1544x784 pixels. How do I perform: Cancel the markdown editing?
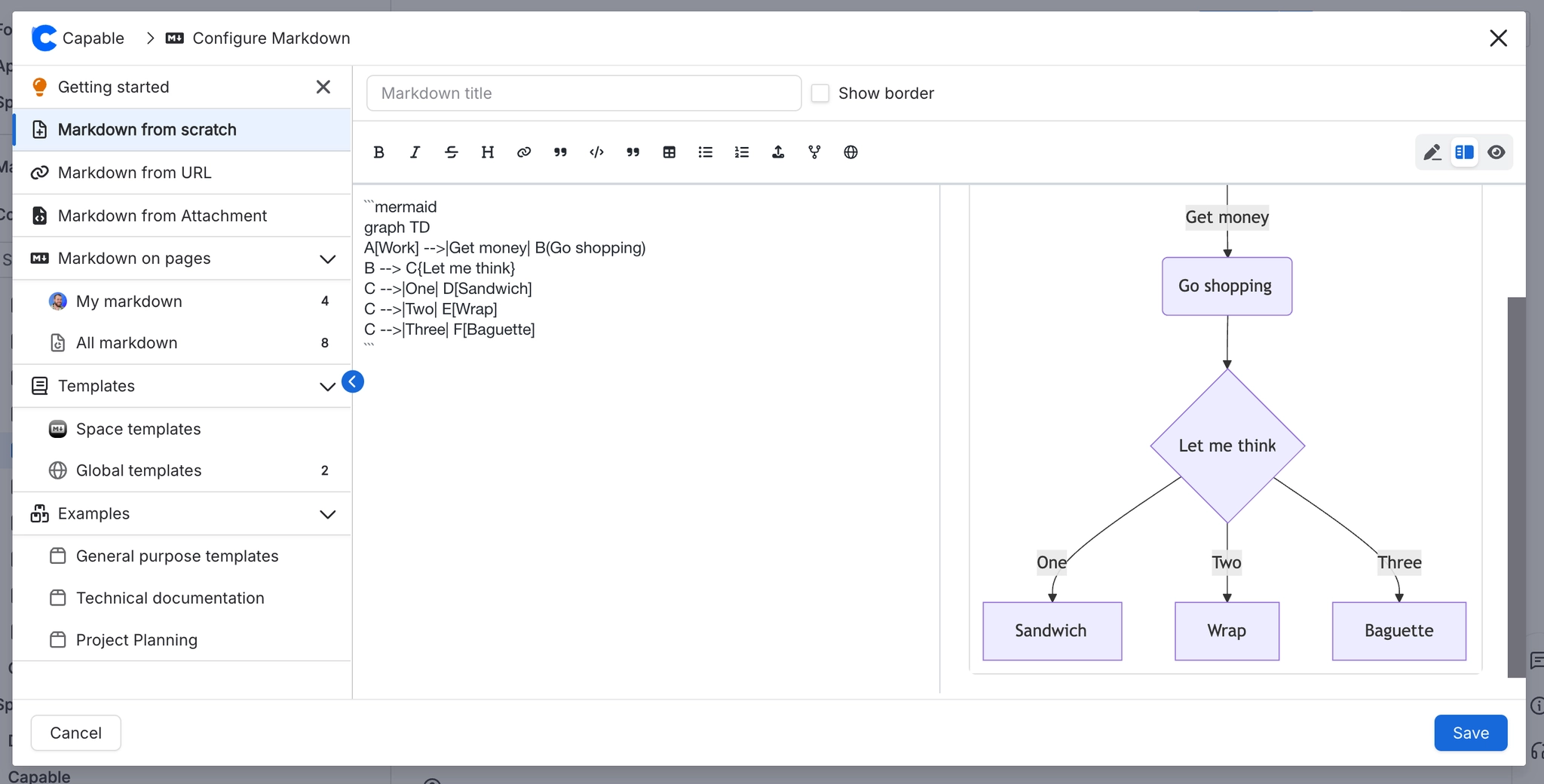coord(75,732)
